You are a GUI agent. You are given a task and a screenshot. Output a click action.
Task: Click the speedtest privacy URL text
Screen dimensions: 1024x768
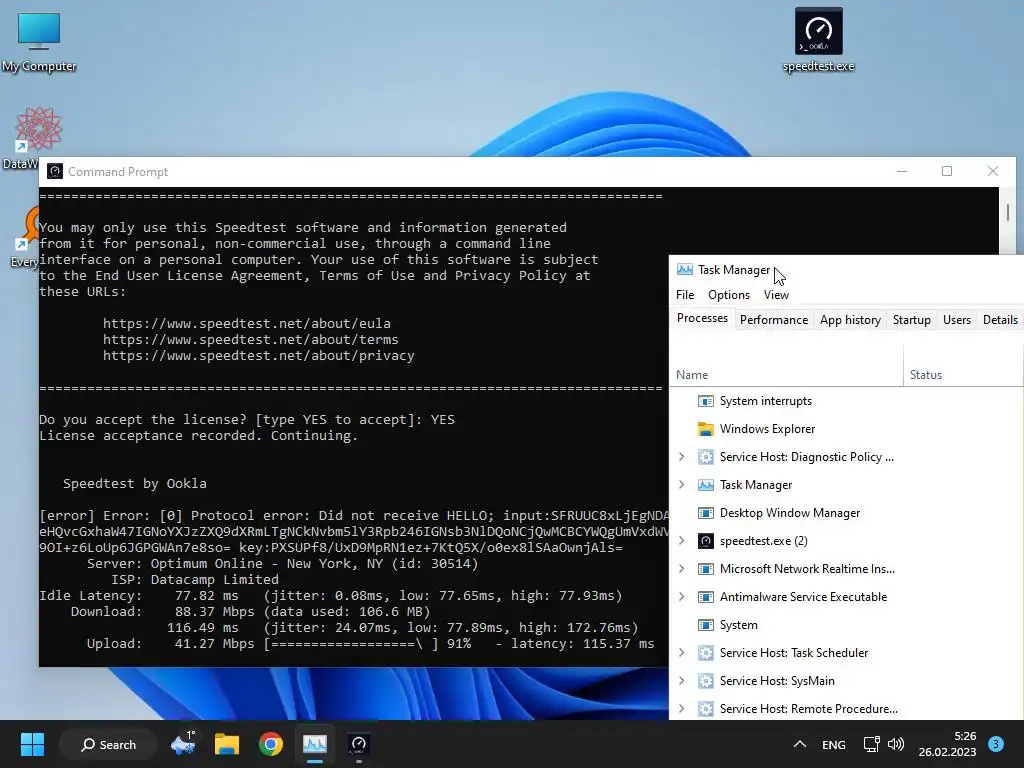(x=259, y=355)
